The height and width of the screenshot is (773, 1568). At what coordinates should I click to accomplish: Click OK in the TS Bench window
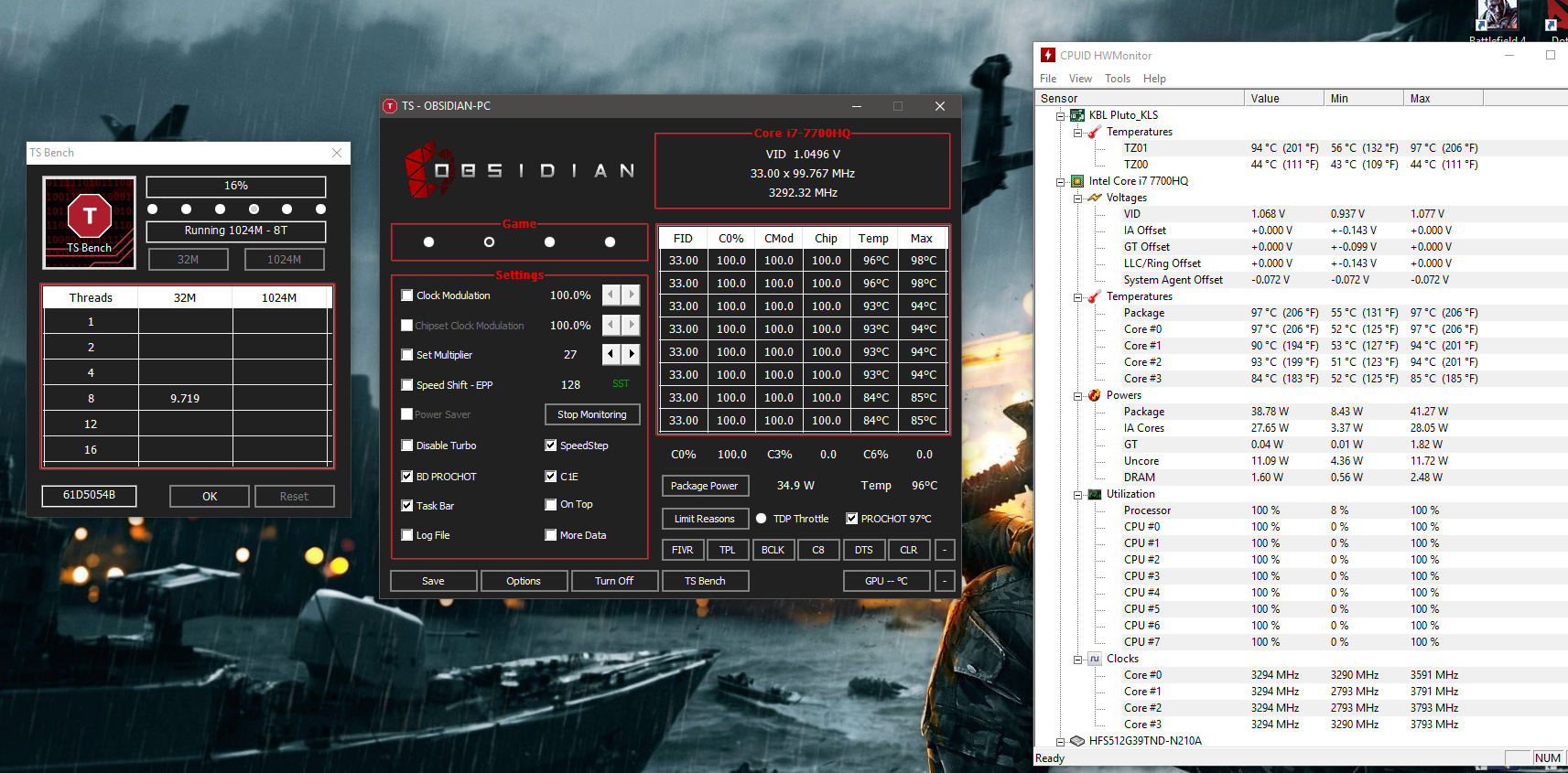tap(210, 496)
